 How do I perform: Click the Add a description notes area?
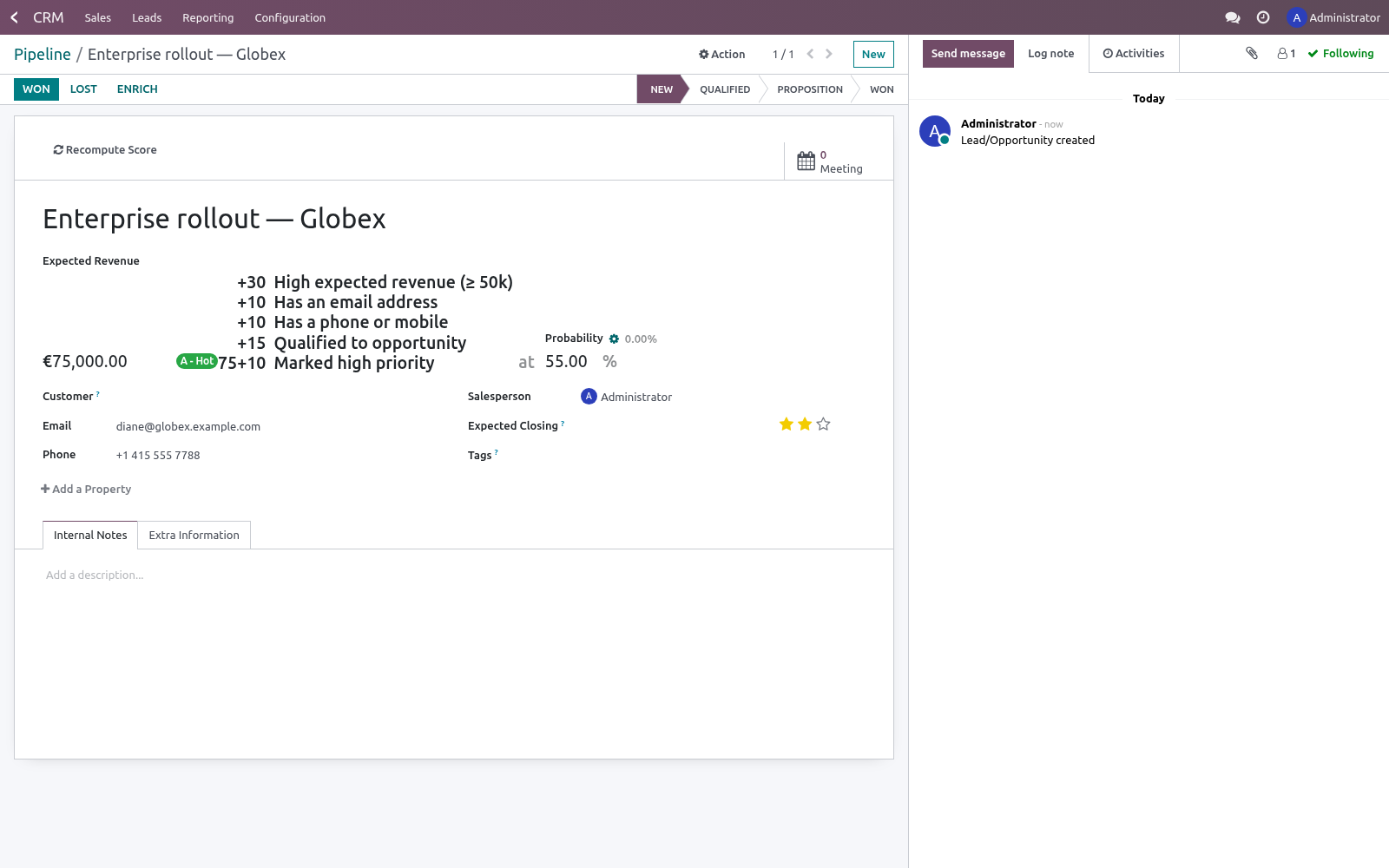454,575
